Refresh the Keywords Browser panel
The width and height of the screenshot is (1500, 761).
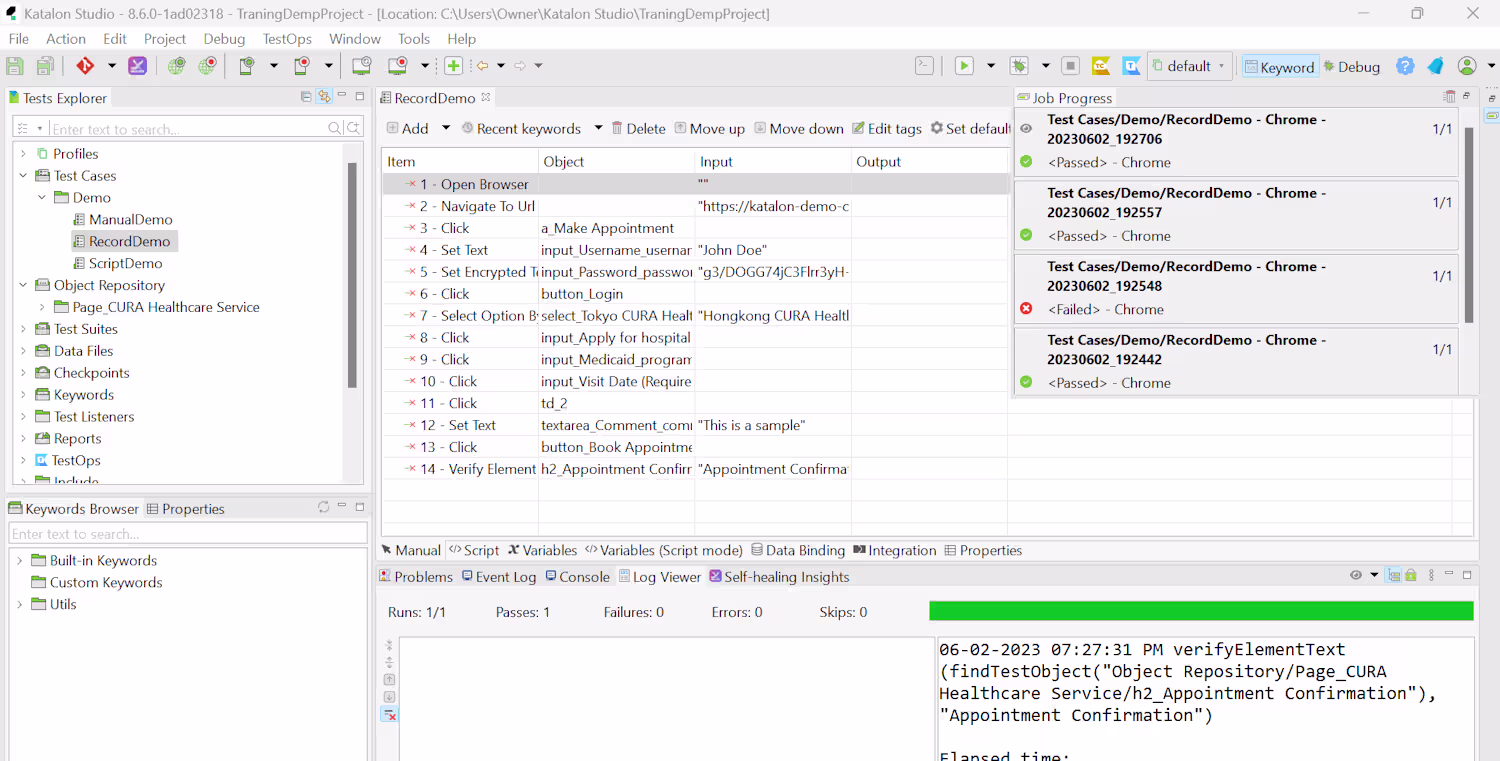tap(323, 508)
